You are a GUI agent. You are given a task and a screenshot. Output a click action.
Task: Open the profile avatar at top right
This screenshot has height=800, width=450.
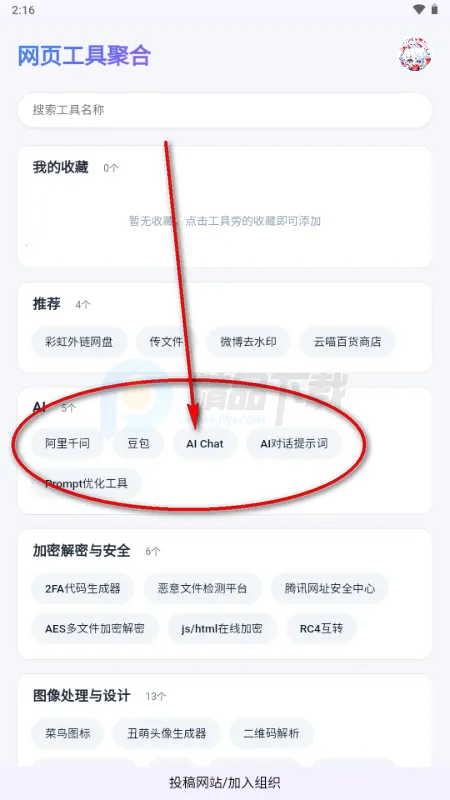click(414, 54)
